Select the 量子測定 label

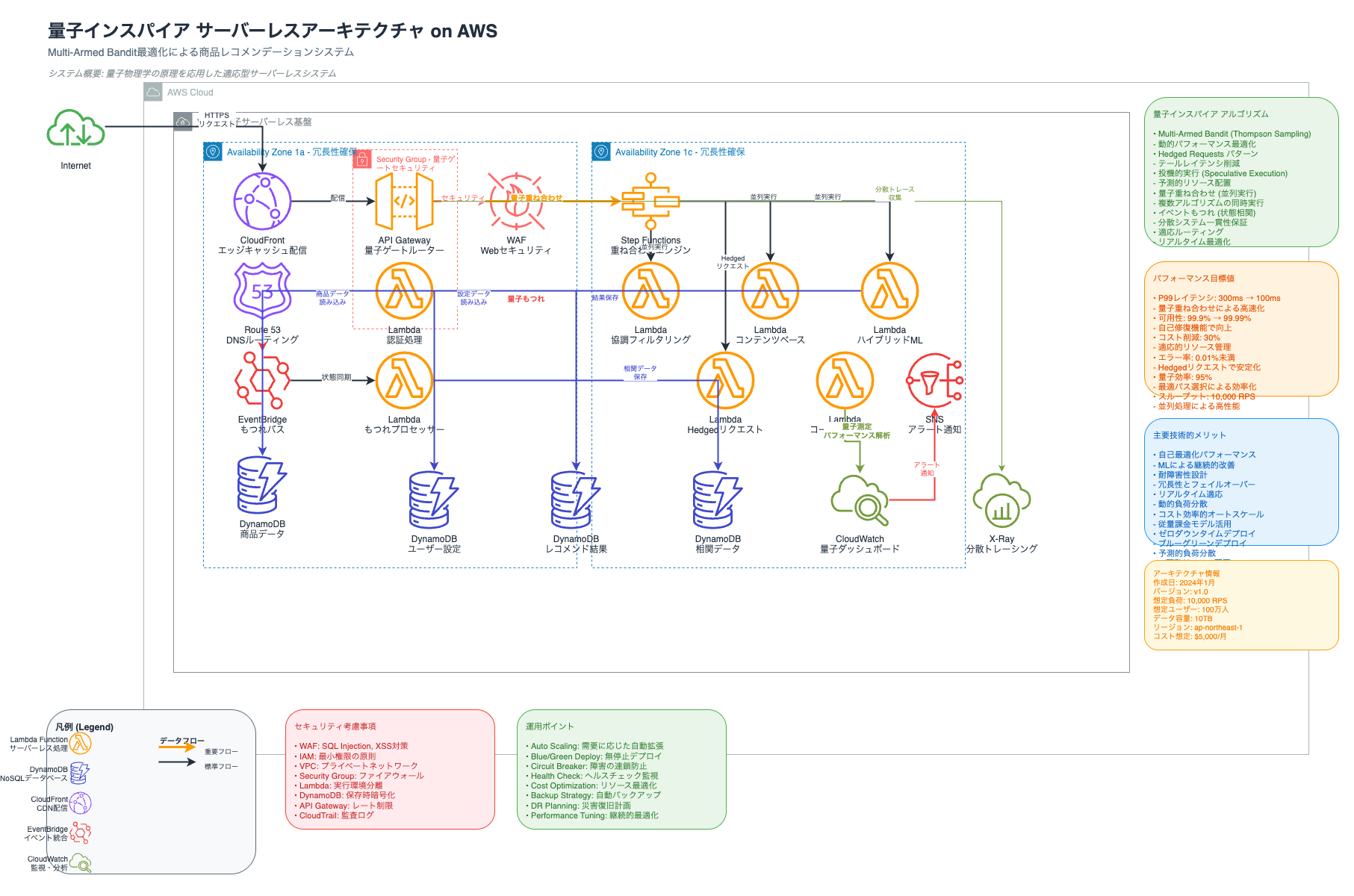point(857,427)
